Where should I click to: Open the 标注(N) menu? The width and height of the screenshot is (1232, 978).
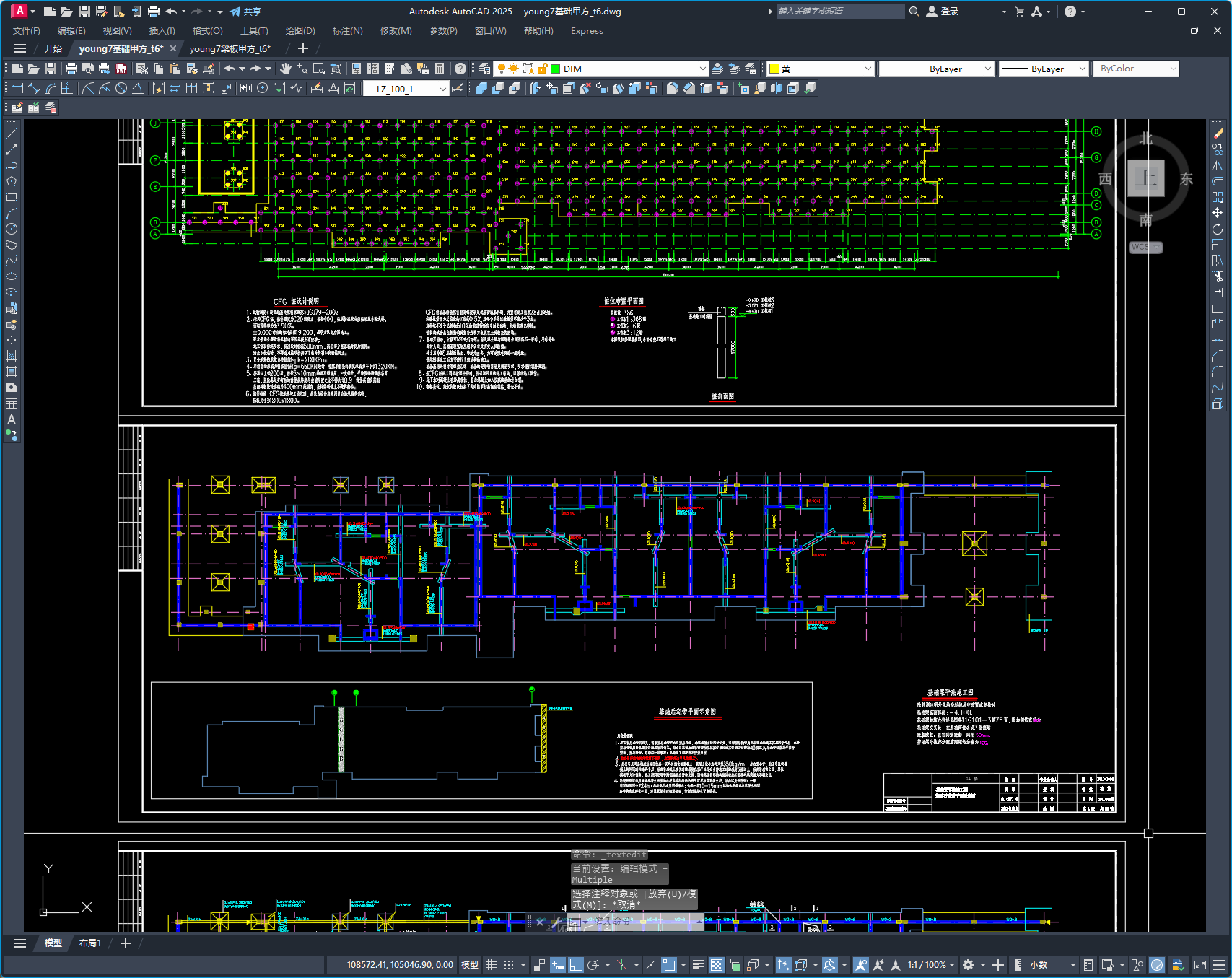click(x=347, y=31)
